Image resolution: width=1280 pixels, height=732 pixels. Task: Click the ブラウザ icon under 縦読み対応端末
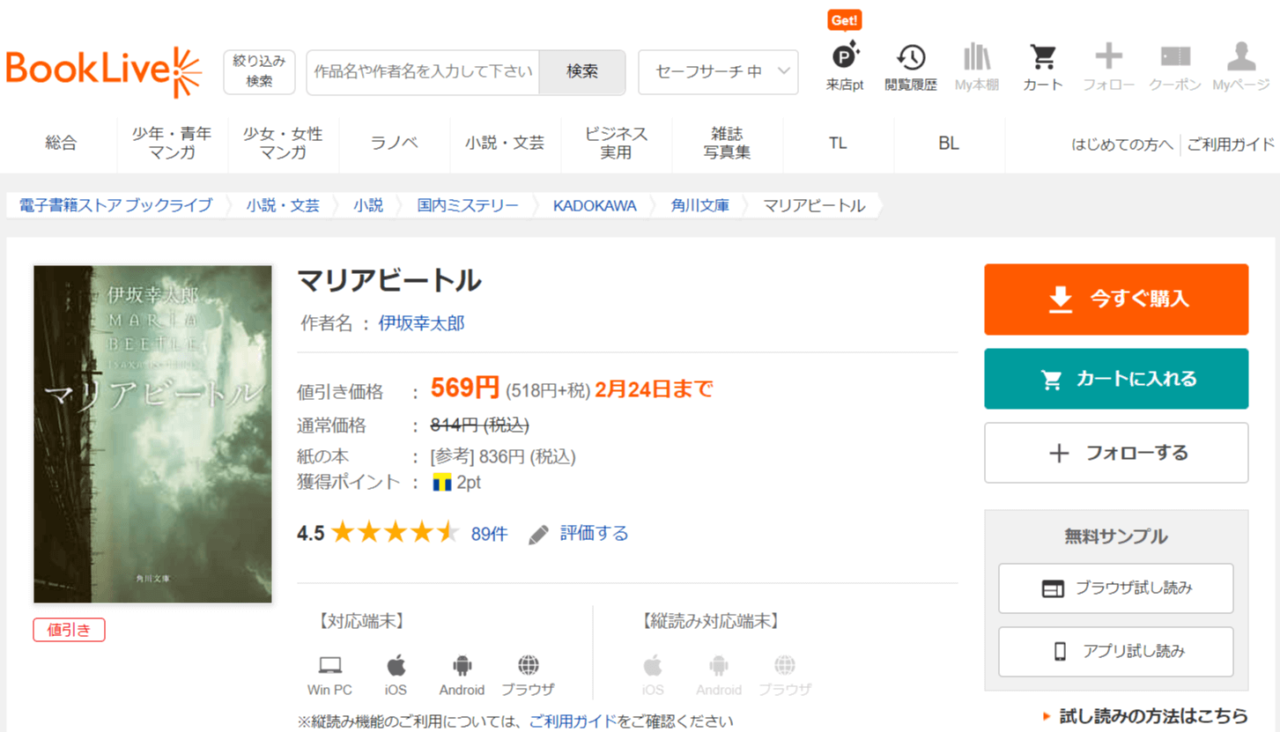(x=785, y=665)
